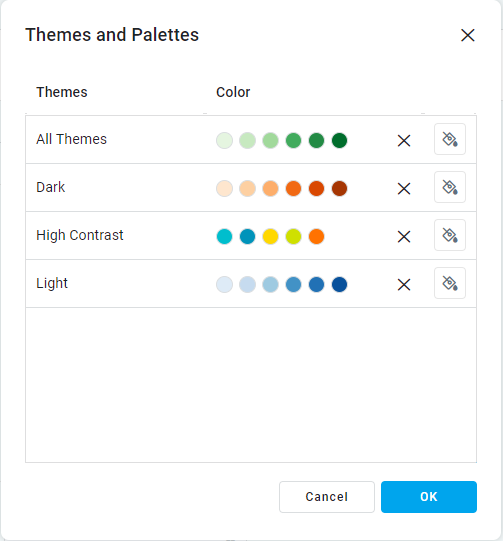The width and height of the screenshot is (503, 541).
Task: Open palette picker for Light theme
Action: click(x=450, y=283)
